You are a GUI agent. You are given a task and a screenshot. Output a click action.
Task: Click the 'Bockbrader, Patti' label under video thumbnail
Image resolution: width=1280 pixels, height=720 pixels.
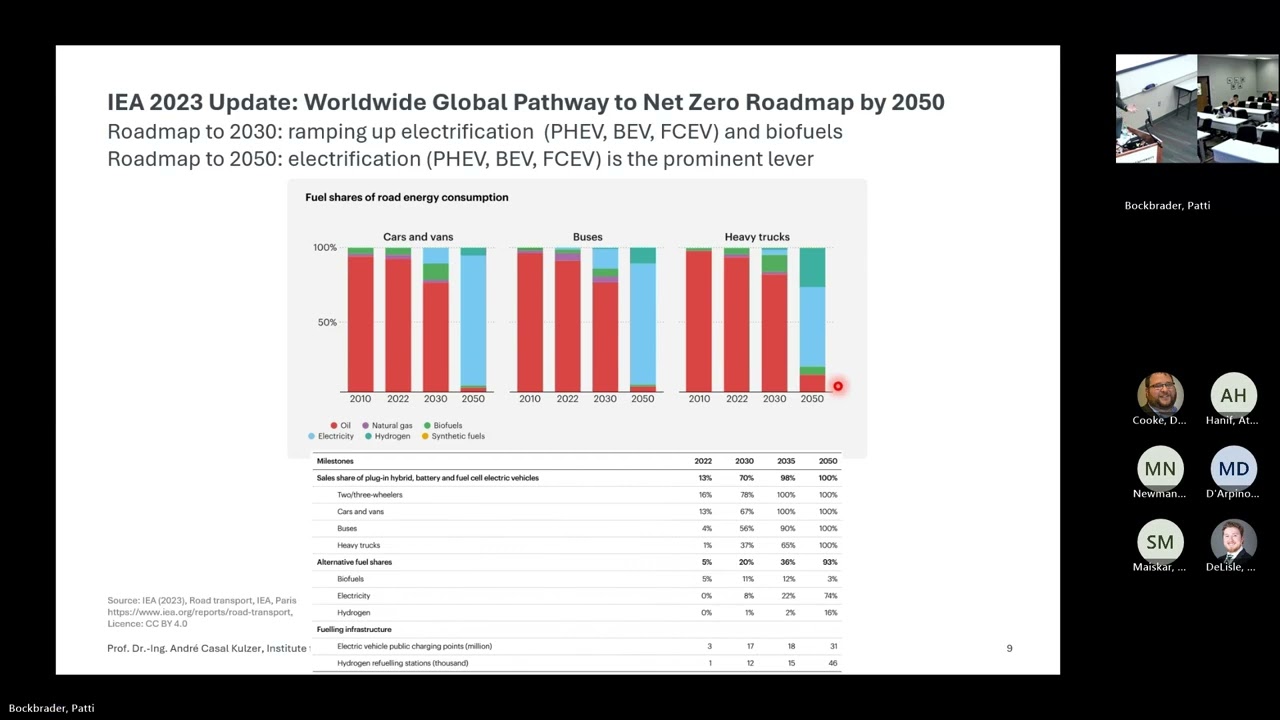pyautogui.click(x=1167, y=205)
